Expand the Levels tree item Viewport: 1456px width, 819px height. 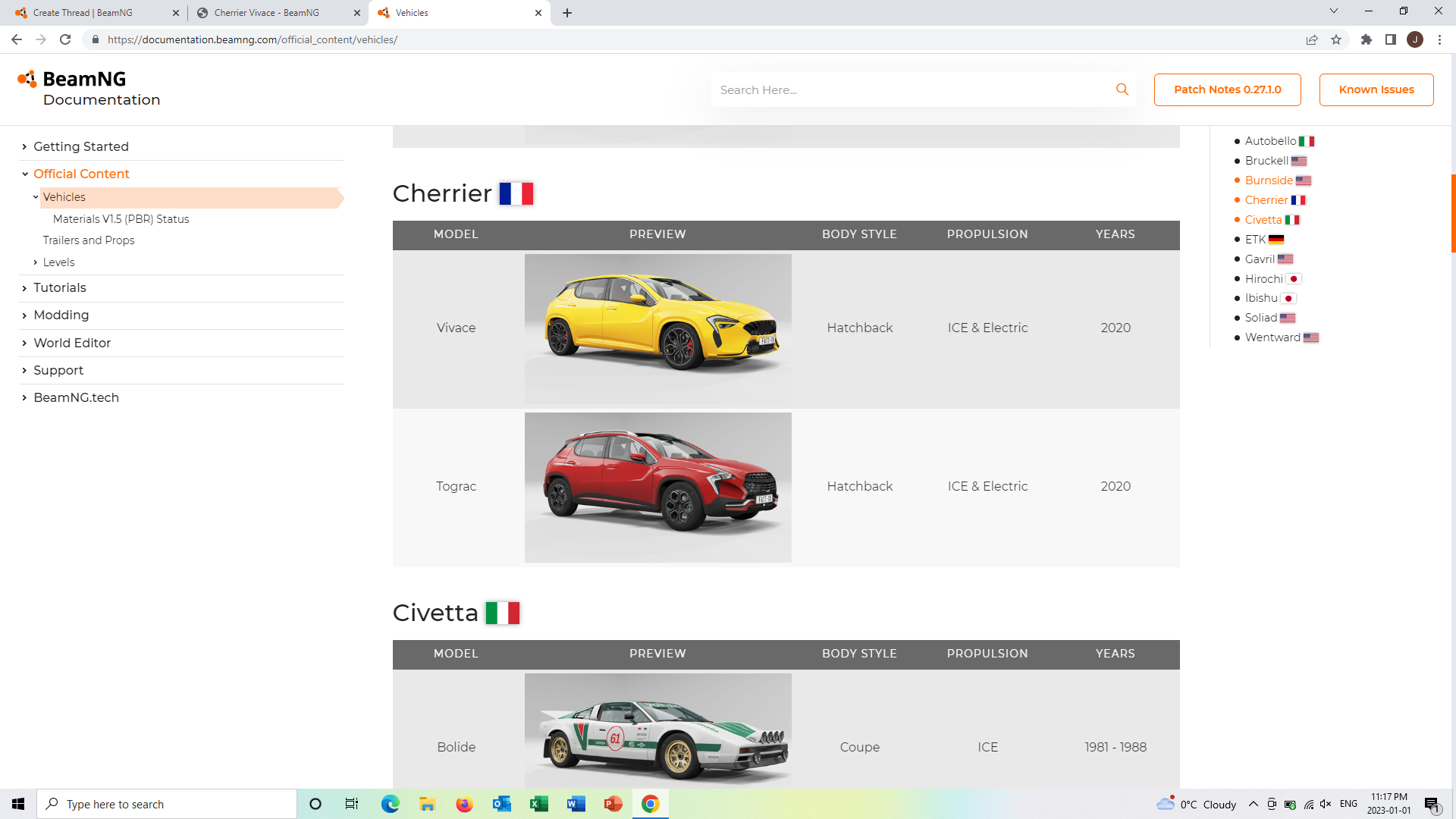[x=36, y=262]
